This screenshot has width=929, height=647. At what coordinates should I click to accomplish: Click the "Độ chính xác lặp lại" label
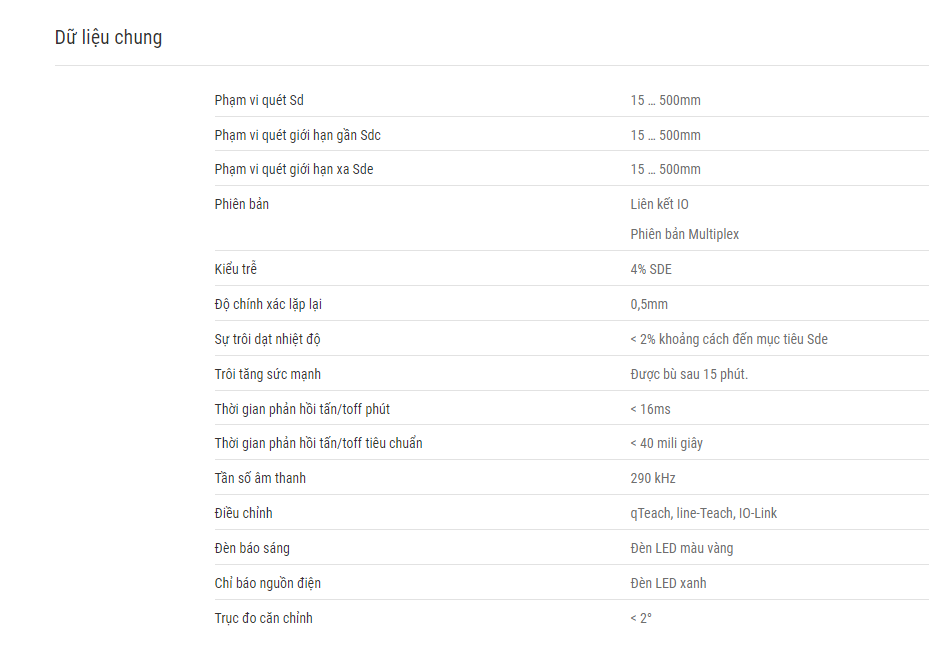(x=268, y=304)
